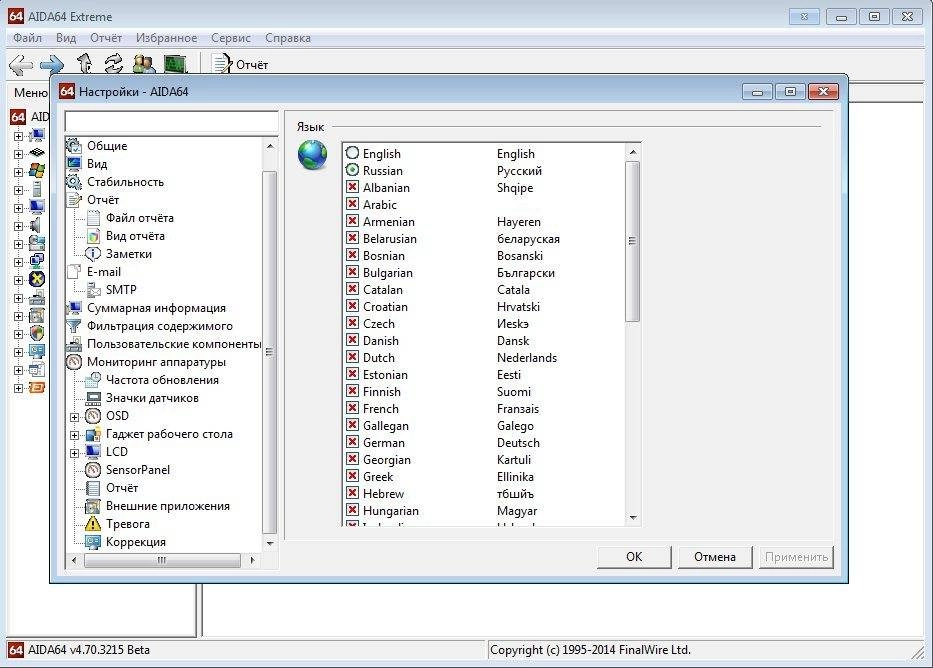Screen dimensions: 933x668
Task: Expand the first node under AIDA64 main tree
Action: click(18, 136)
